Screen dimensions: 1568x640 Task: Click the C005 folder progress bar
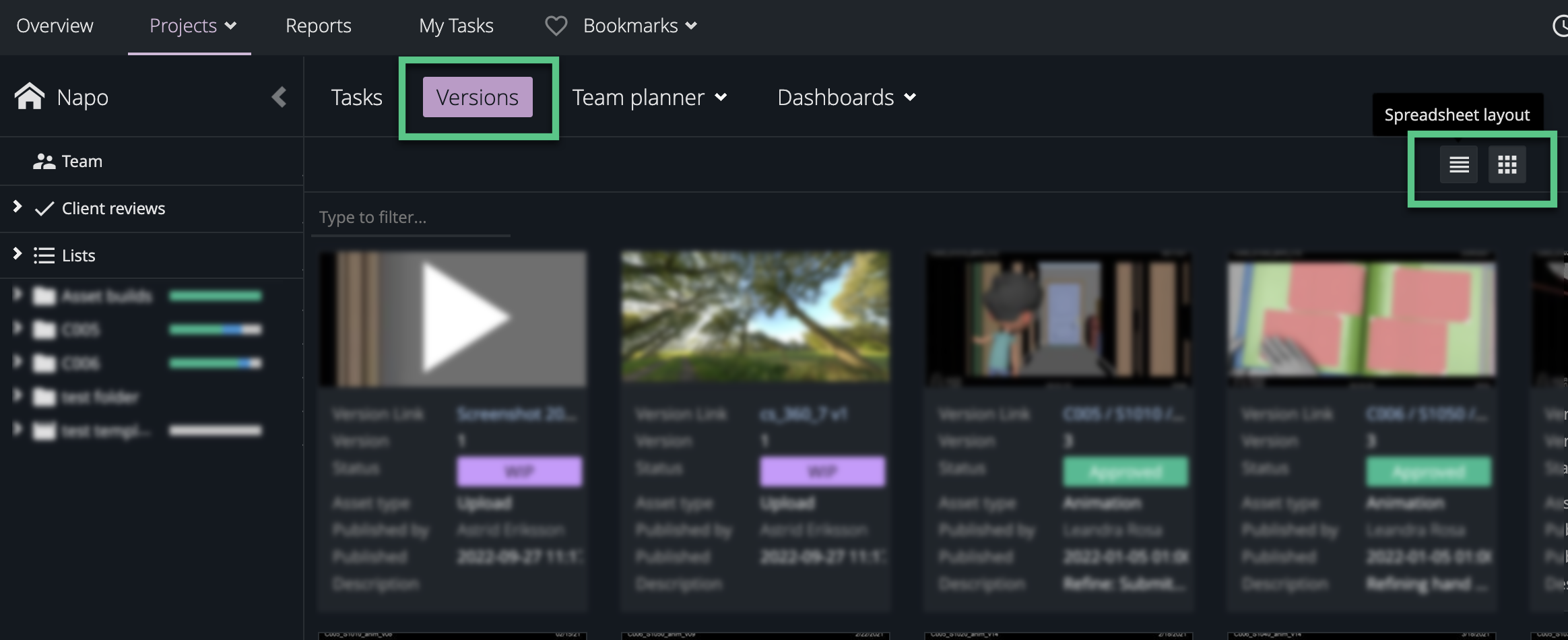[216, 329]
